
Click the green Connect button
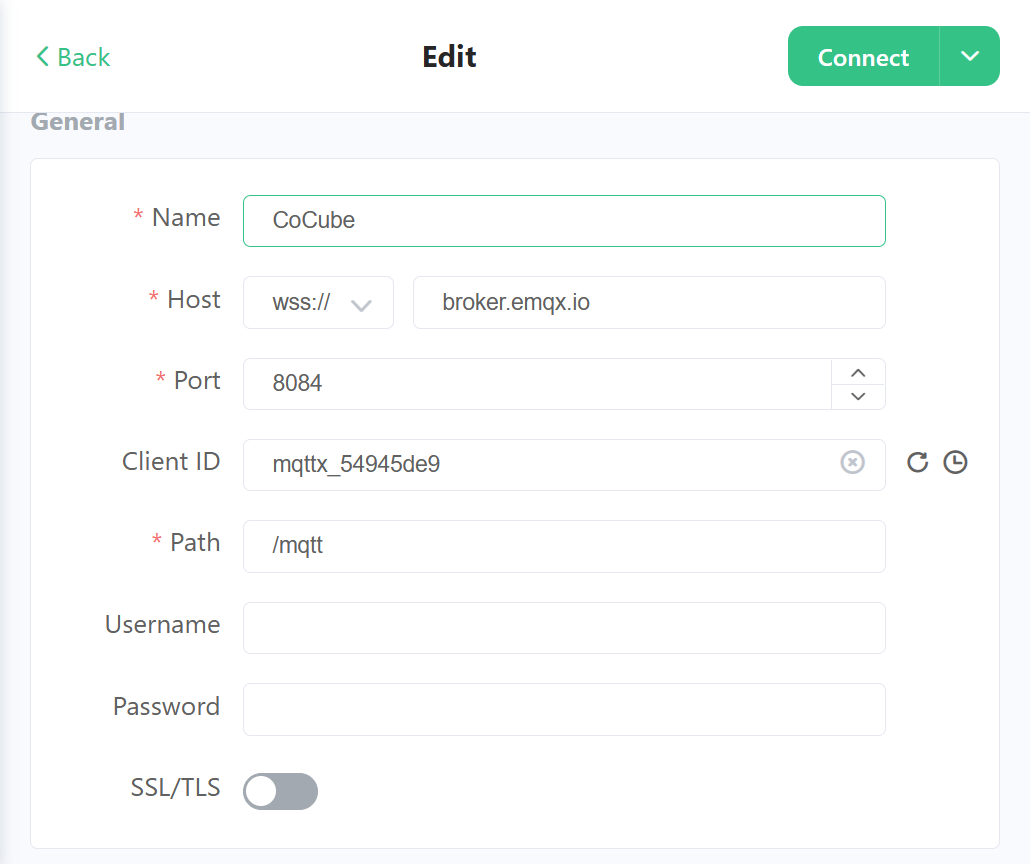(863, 57)
